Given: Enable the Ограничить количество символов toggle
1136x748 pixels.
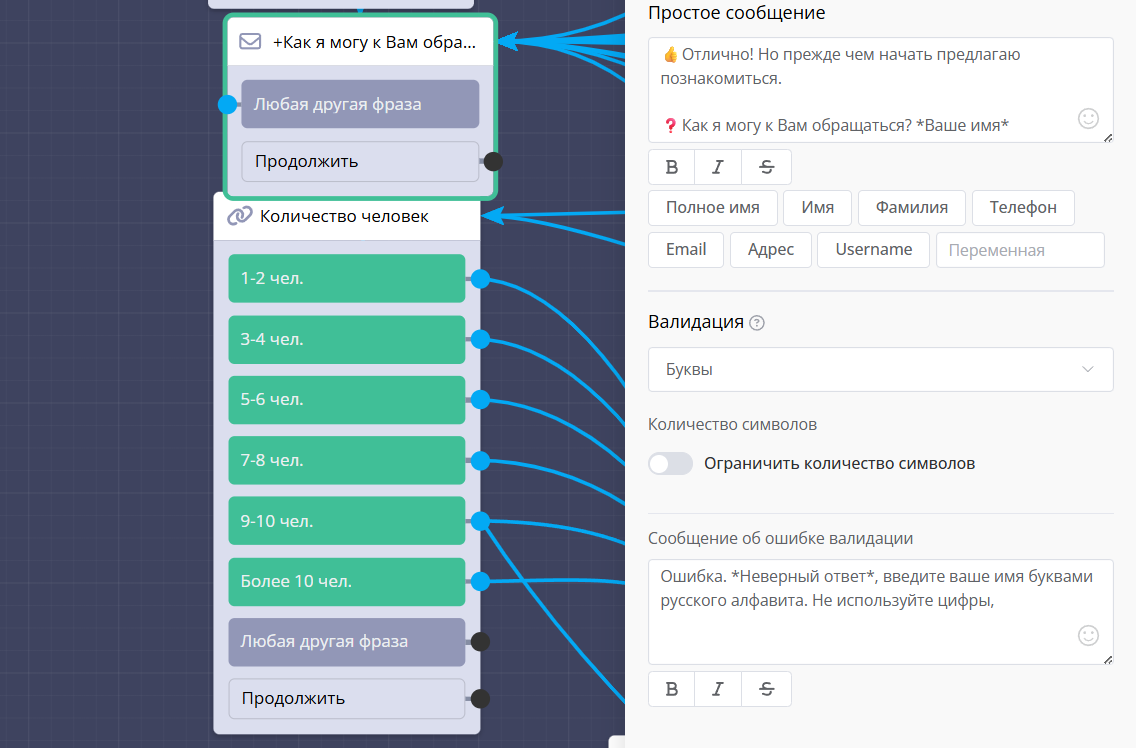Looking at the screenshot, I should click(670, 464).
